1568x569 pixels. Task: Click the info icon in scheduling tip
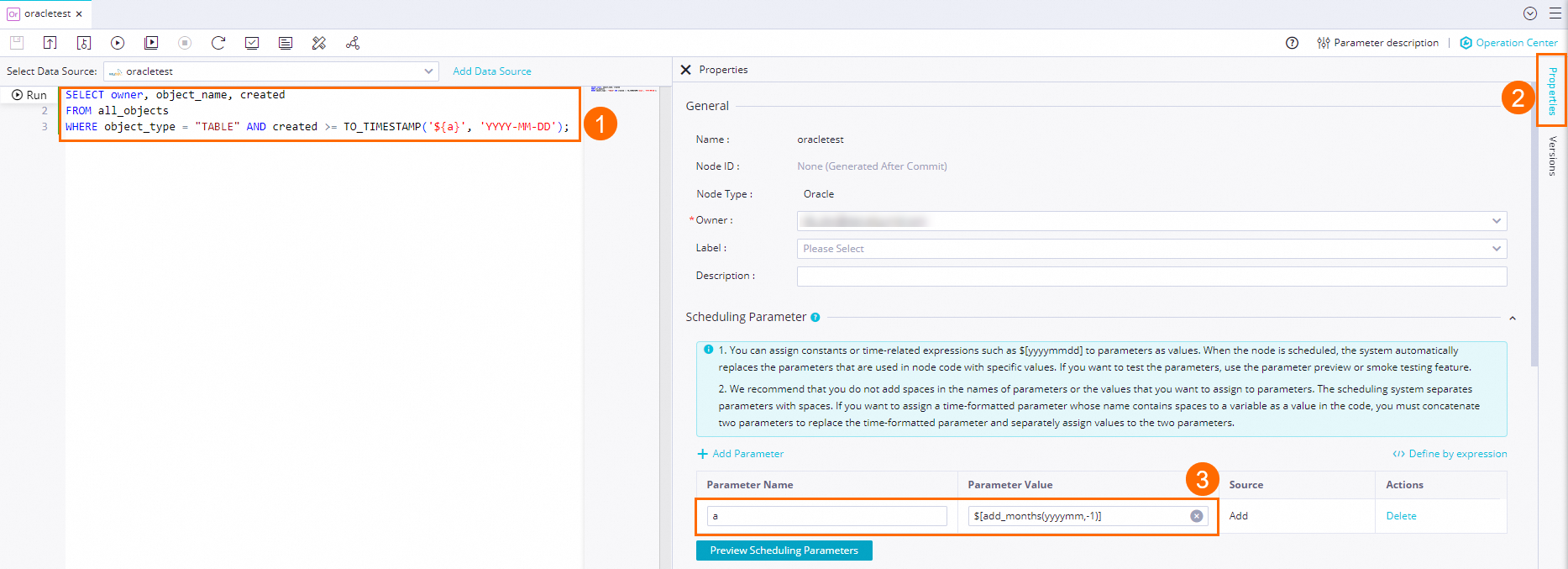click(709, 350)
